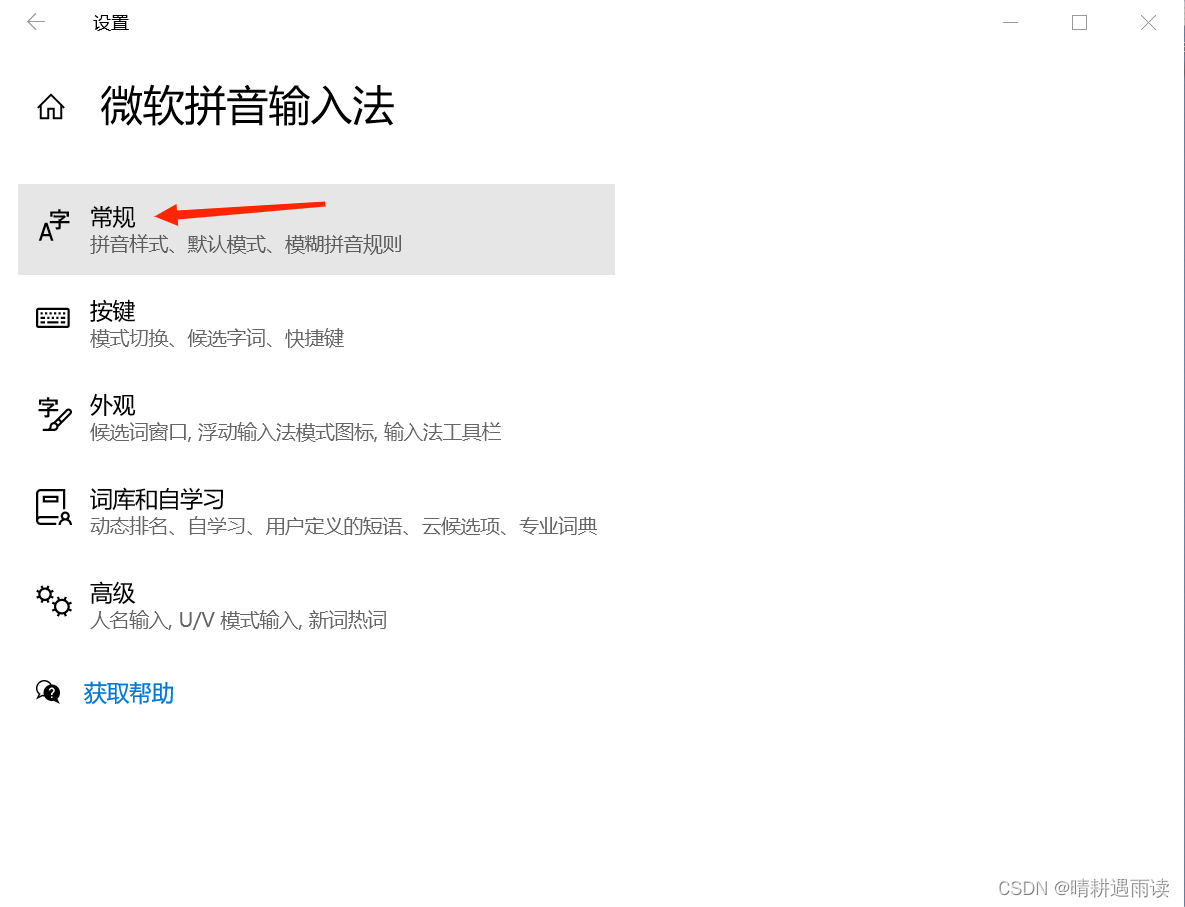Click the text 模式切换、候选字词、快捷键
The height and width of the screenshot is (907, 1185).
pos(217,338)
